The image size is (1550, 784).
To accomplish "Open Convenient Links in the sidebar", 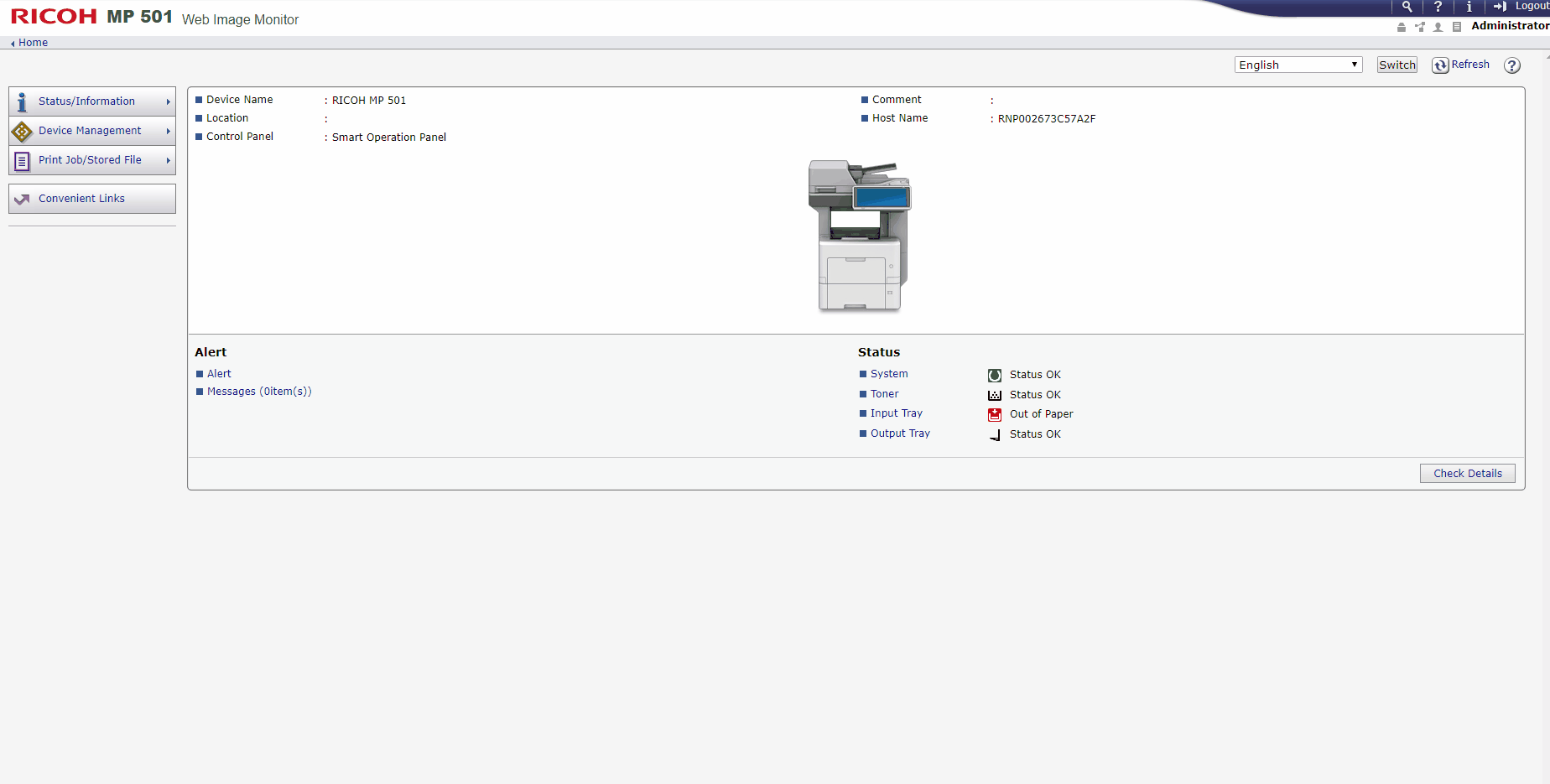I will pyautogui.click(x=81, y=199).
